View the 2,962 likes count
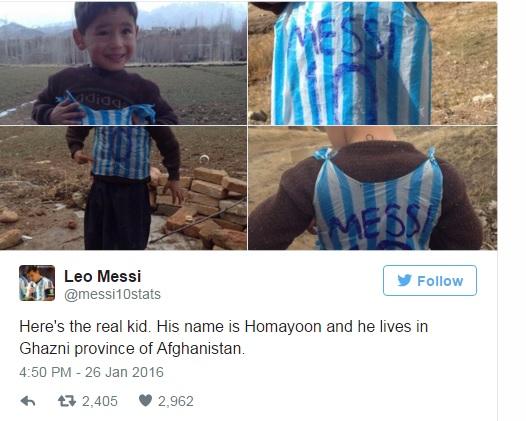This screenshot has height=421, width=526. click(176, 401)
